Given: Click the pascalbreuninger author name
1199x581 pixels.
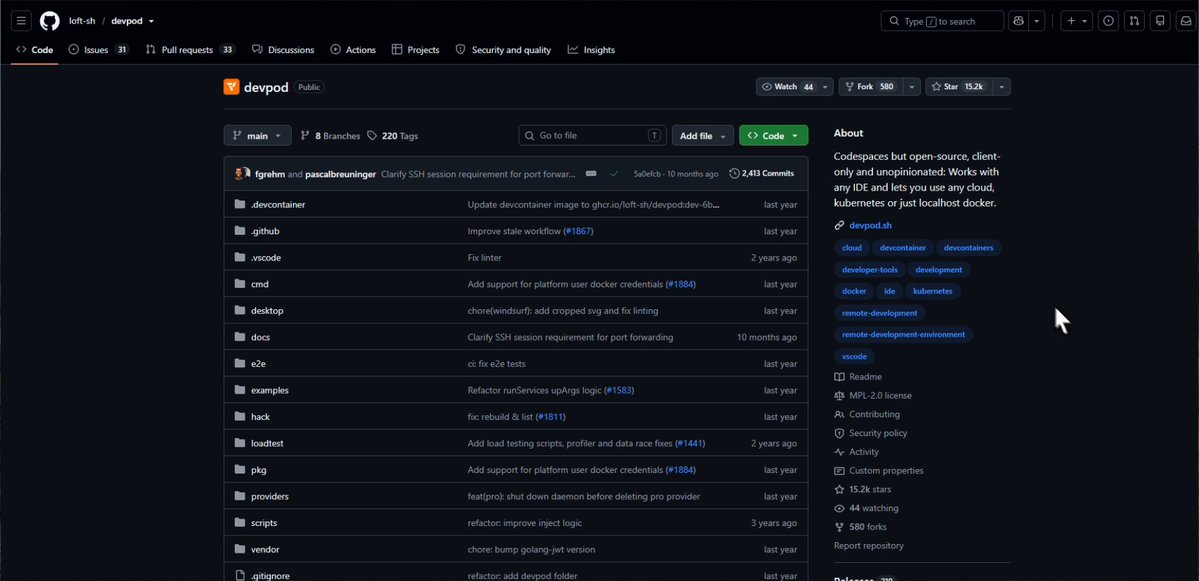Looking at the screenshot, I should coord(340,174).
